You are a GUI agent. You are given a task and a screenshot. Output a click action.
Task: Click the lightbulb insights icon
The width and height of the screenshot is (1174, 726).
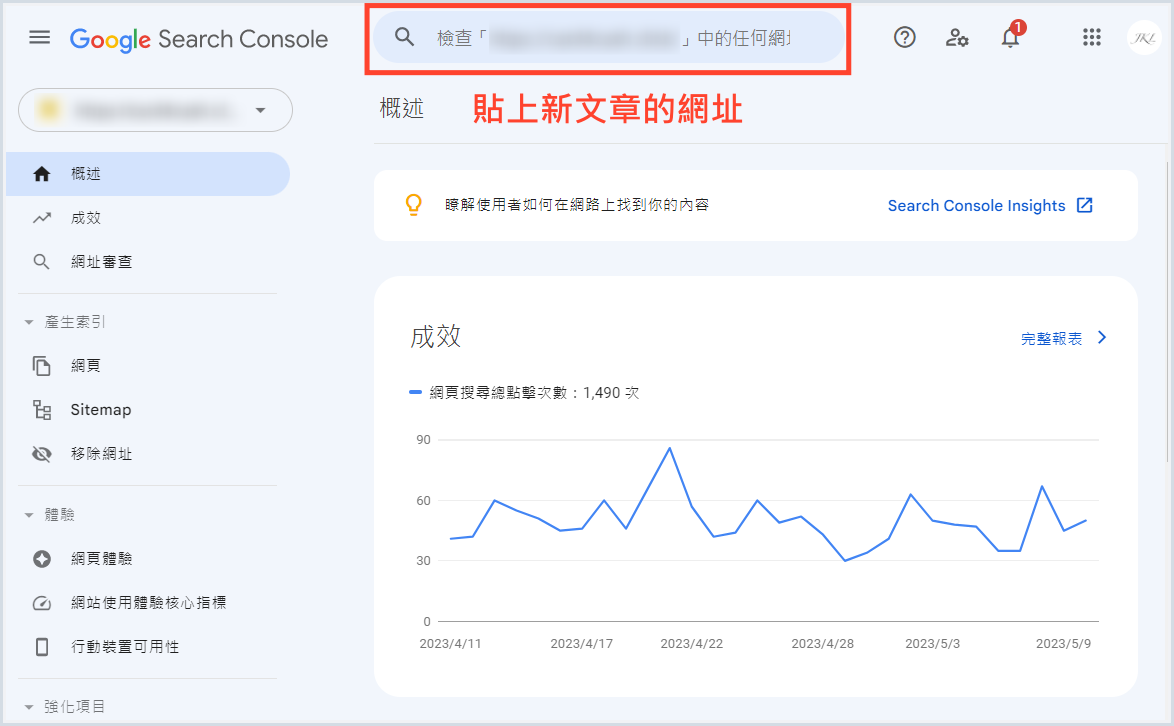[x=413, y=205]
